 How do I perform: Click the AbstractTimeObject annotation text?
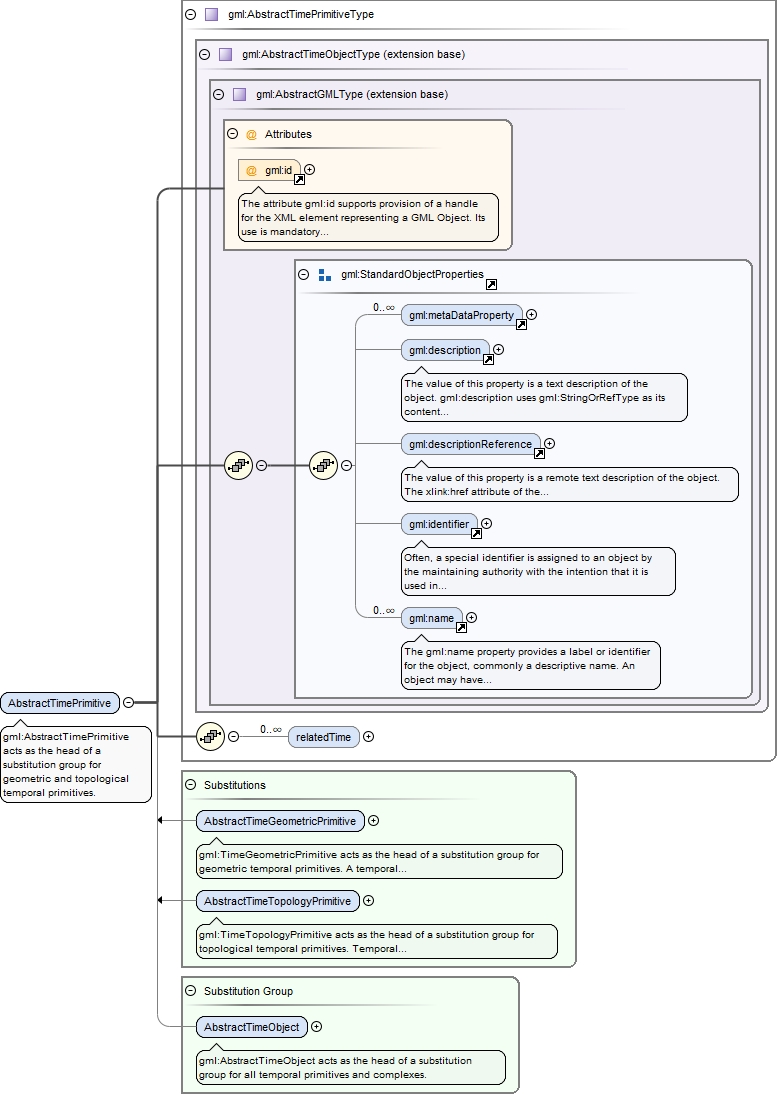point(350,1067)
